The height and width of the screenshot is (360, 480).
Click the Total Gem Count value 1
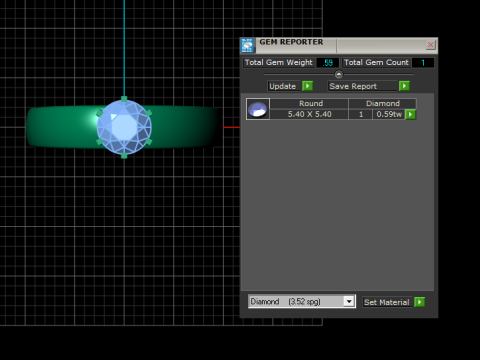(423, 63)
